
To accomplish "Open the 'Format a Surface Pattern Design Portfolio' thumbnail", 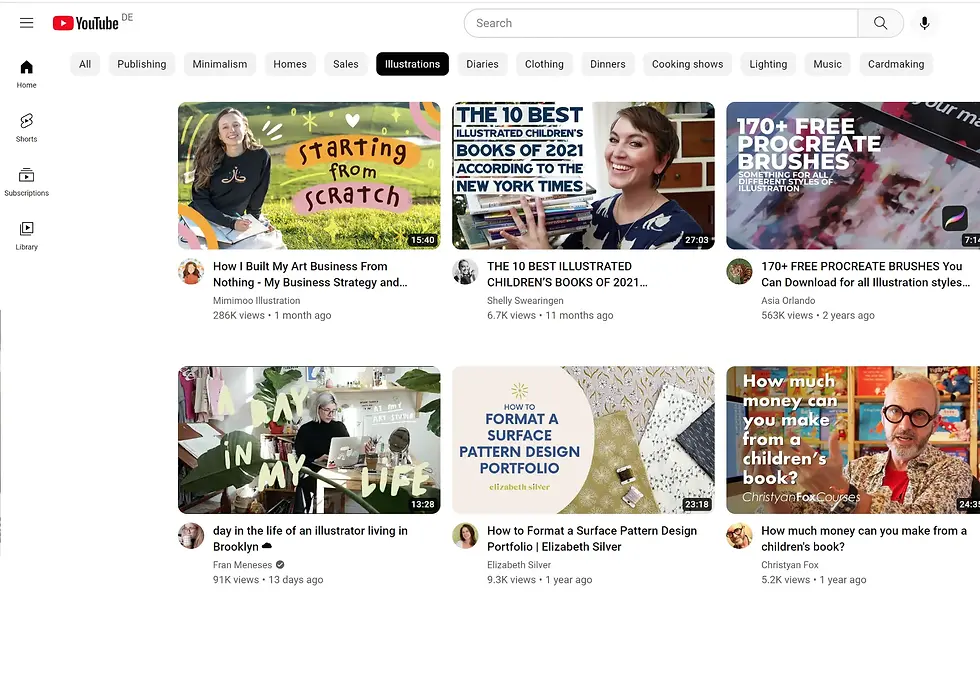I will point(583,440).
